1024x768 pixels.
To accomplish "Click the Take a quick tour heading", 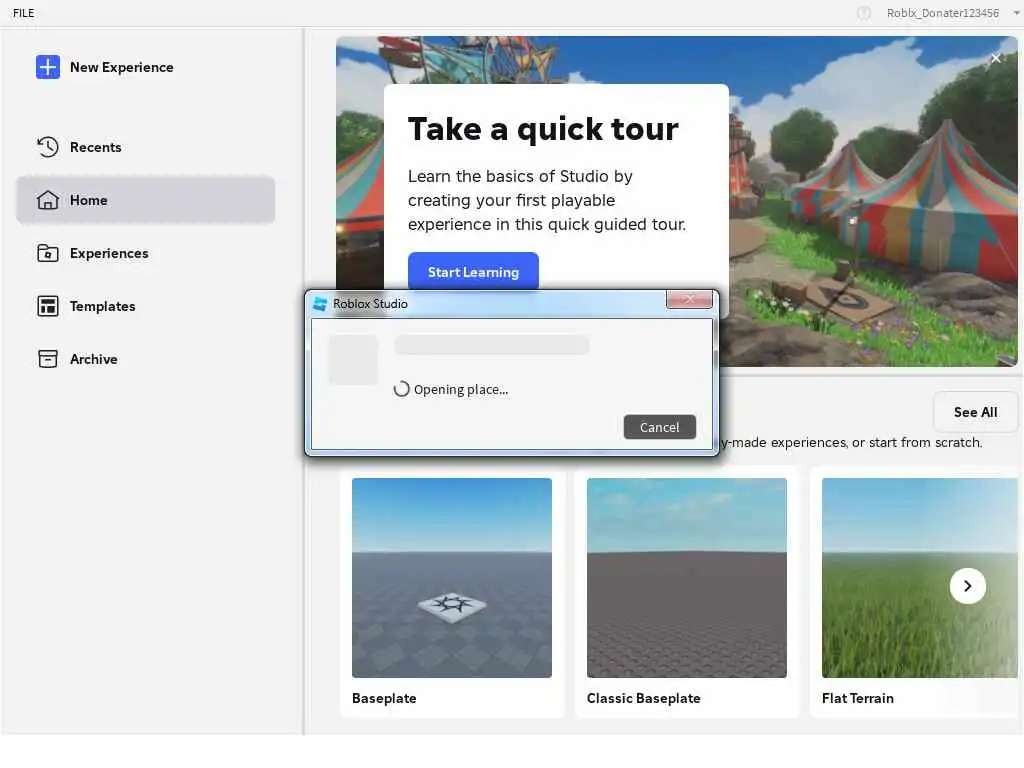I will coord(543,129).
